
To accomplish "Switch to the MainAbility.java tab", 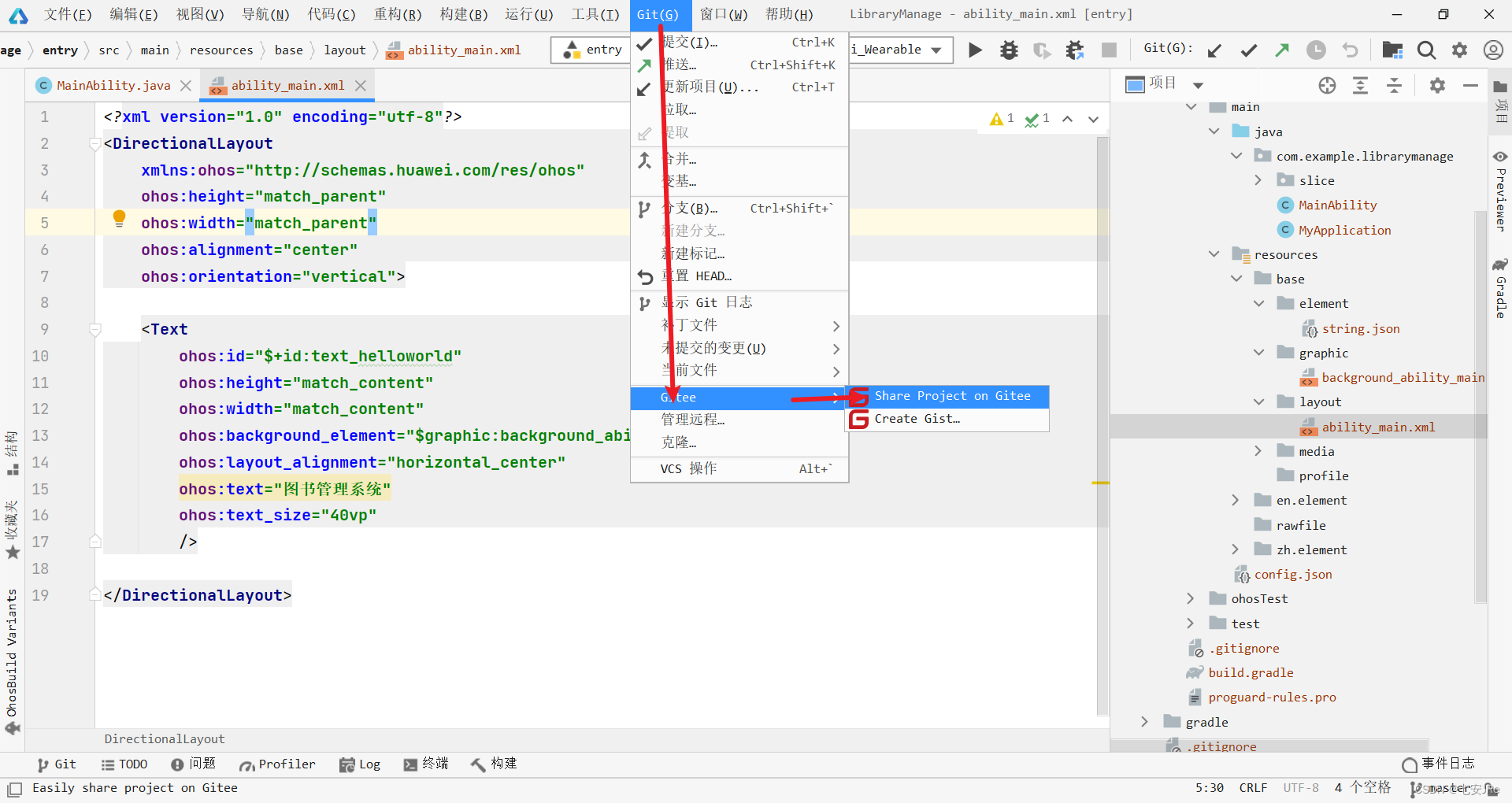I will point(114,85).
